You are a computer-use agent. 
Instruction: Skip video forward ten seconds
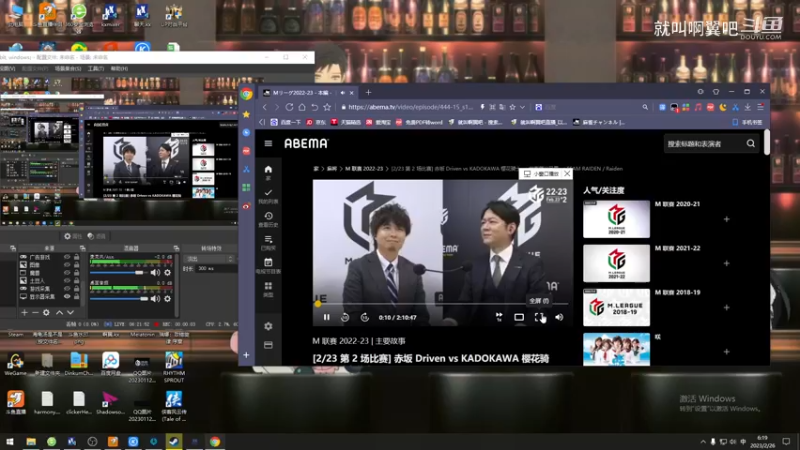[x=364, y=317]
